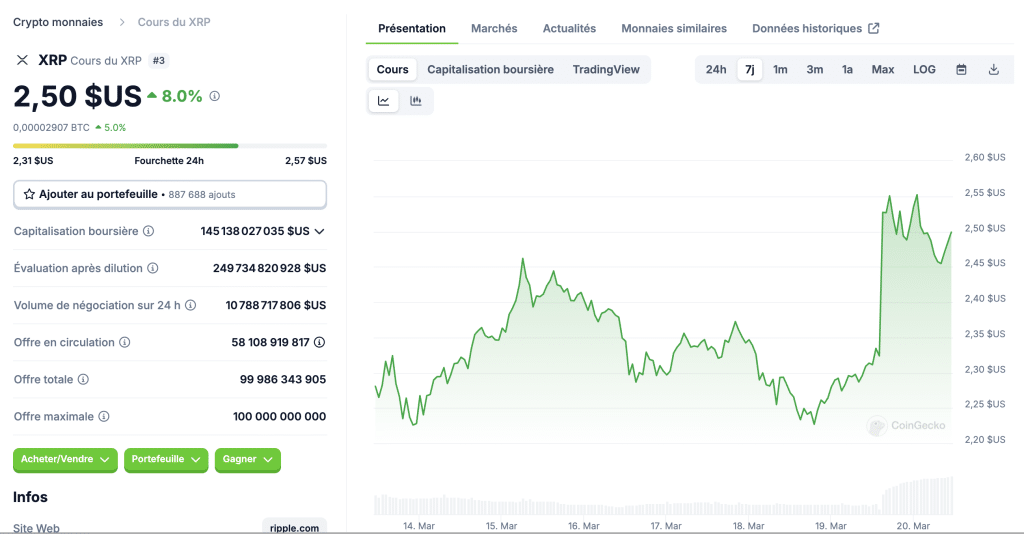Show info for Volume de négociation sur 24 h
1024x534 pixels.
point(191,305)
